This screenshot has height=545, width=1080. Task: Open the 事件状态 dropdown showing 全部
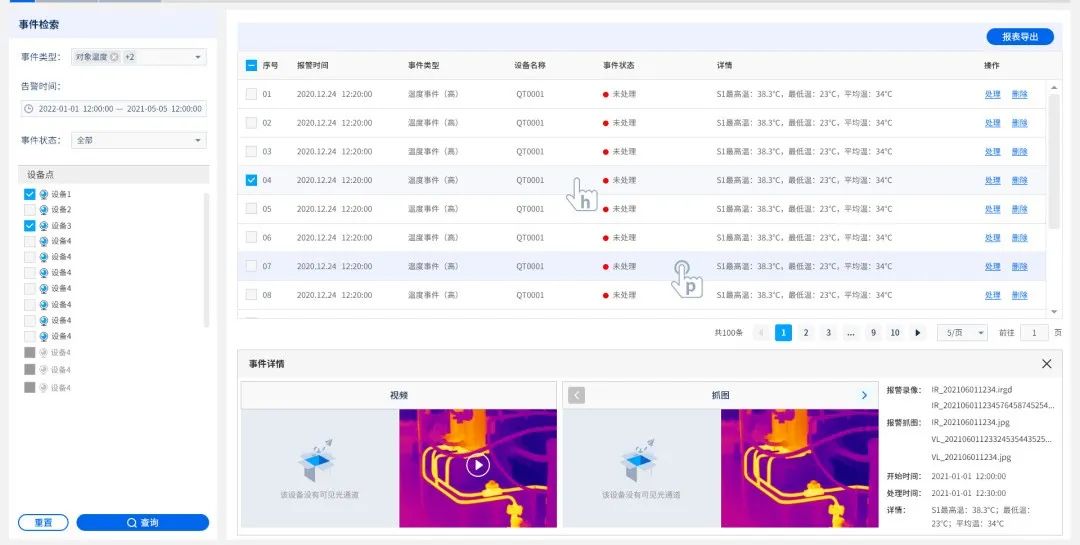(x=138, y=140)
